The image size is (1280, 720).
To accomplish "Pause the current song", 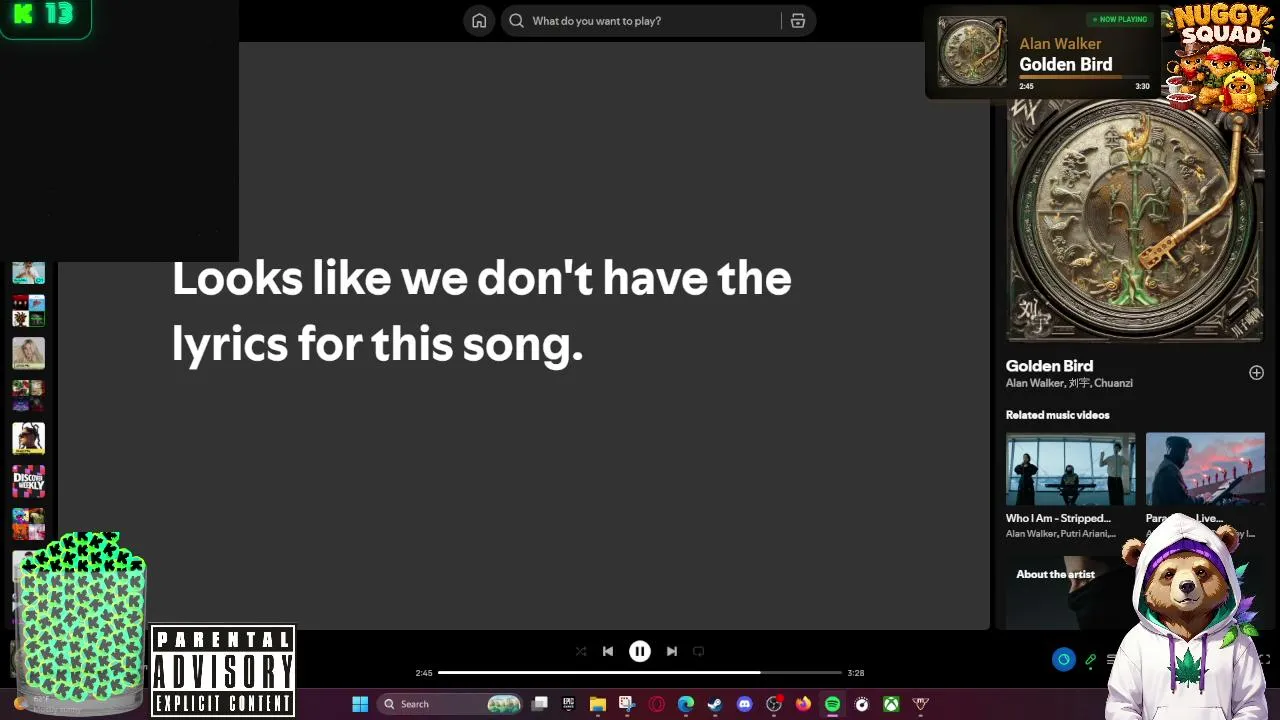I will click(x=640, y=651).
